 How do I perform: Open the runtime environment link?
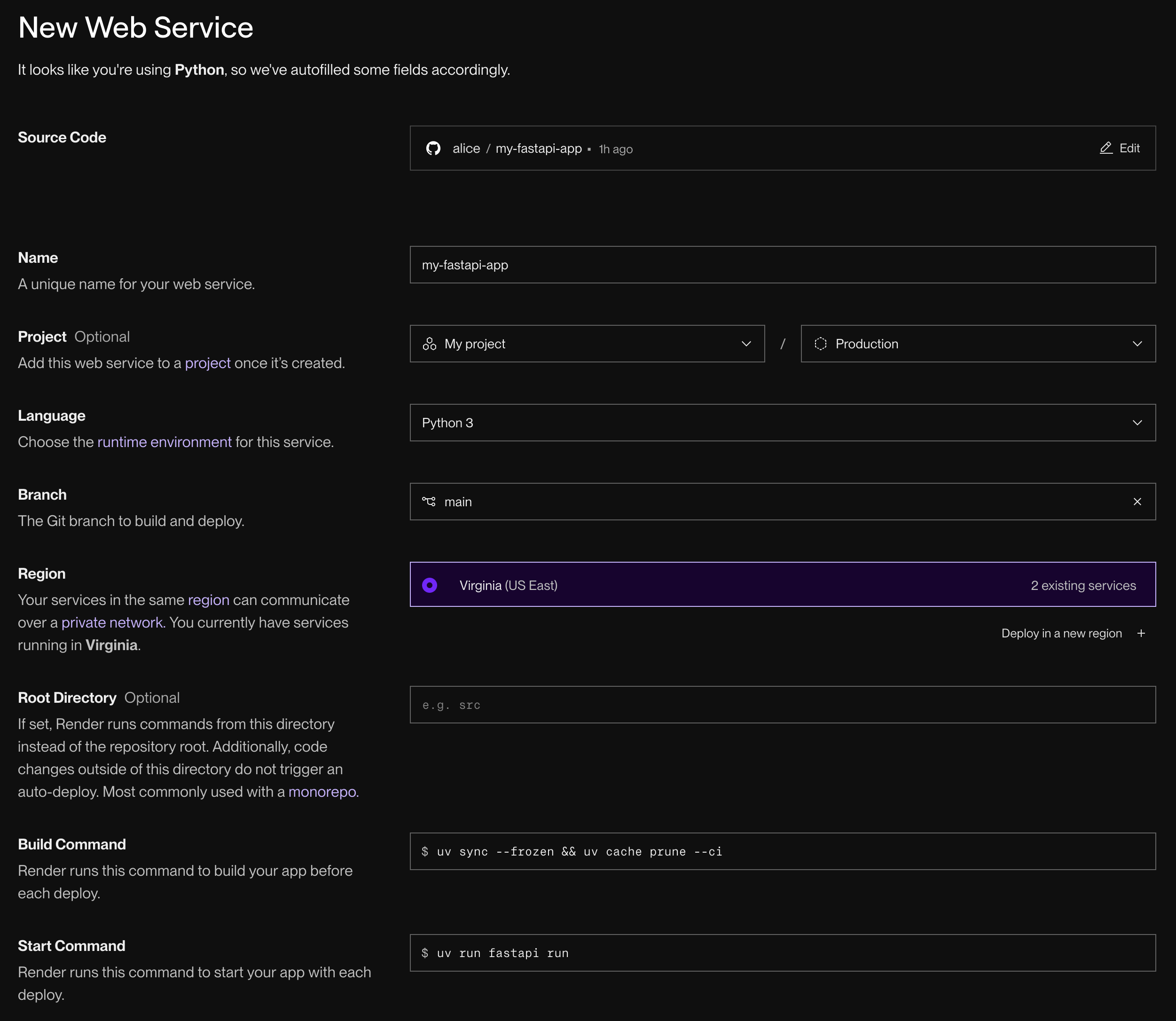(165, 442)
